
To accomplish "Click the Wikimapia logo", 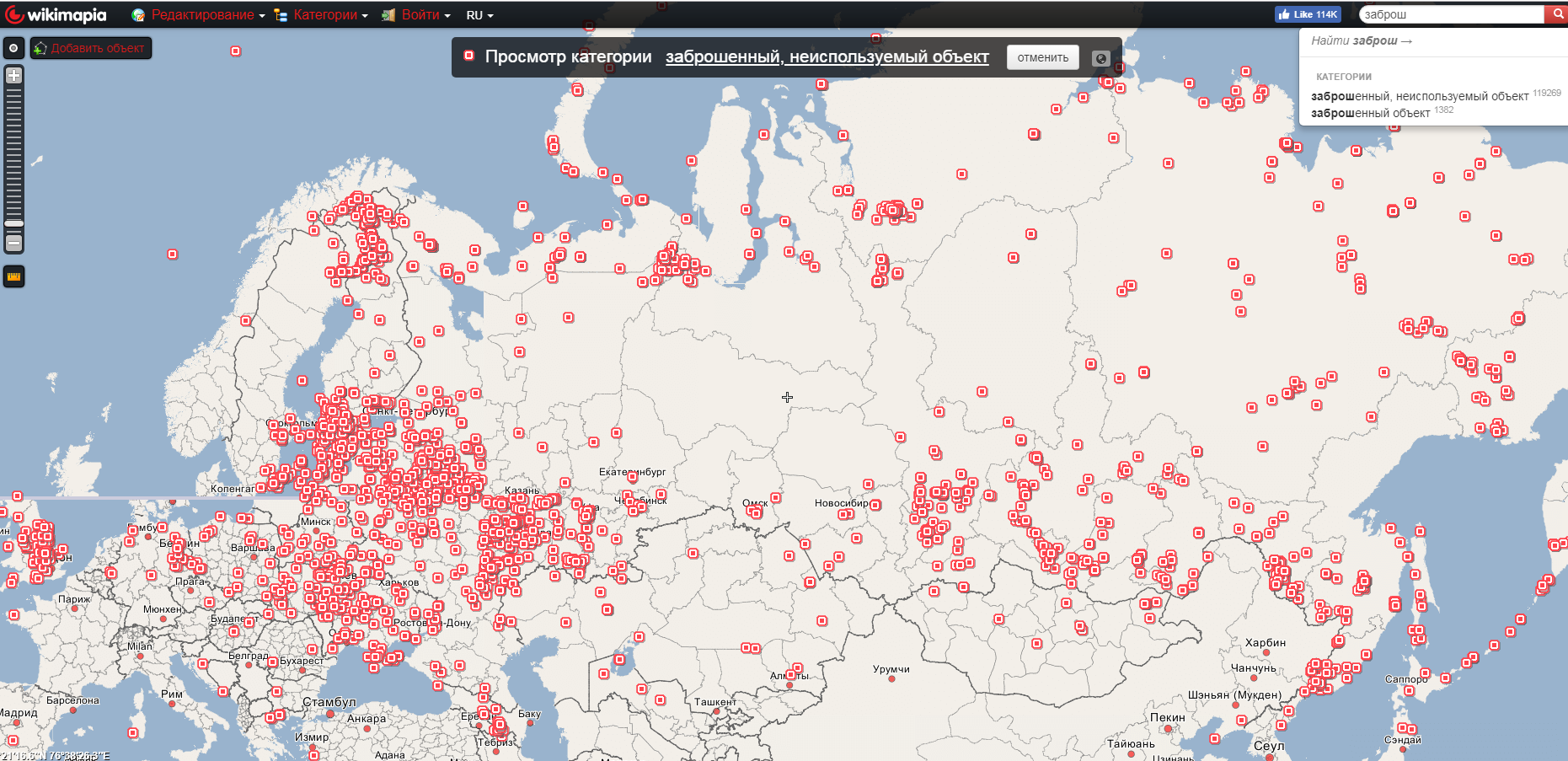I will [56, 14].
